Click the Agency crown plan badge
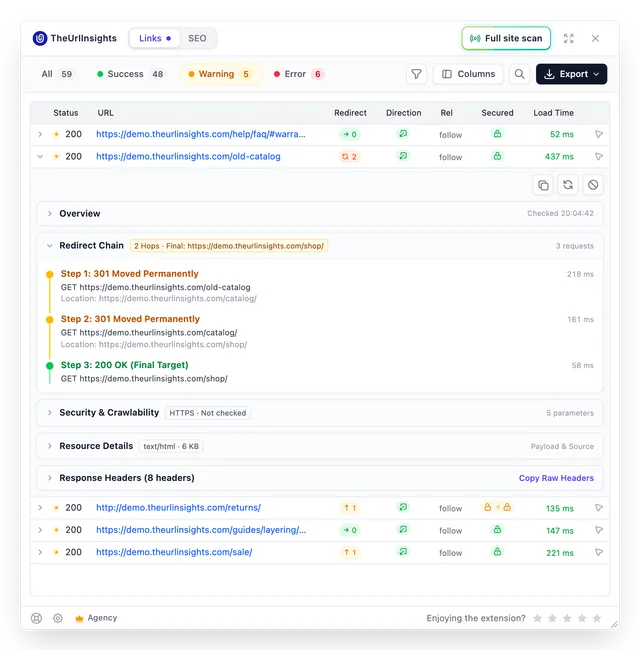 click(96, 618)
